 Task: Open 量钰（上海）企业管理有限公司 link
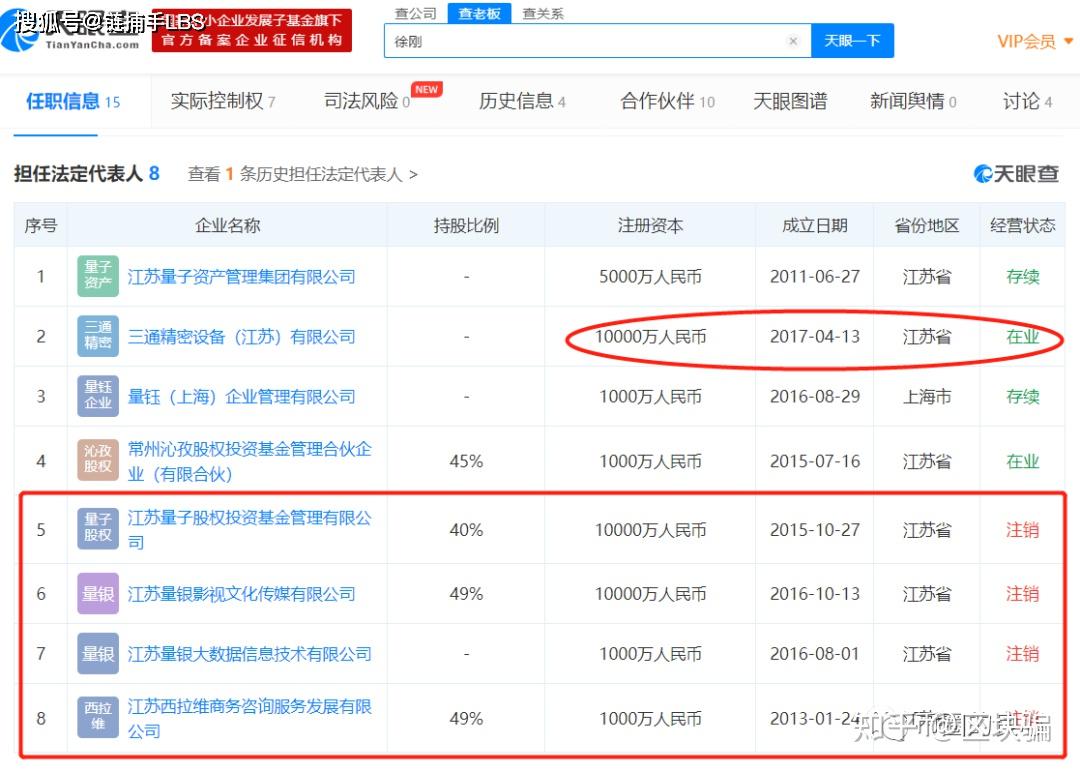[x=241, y=397]
